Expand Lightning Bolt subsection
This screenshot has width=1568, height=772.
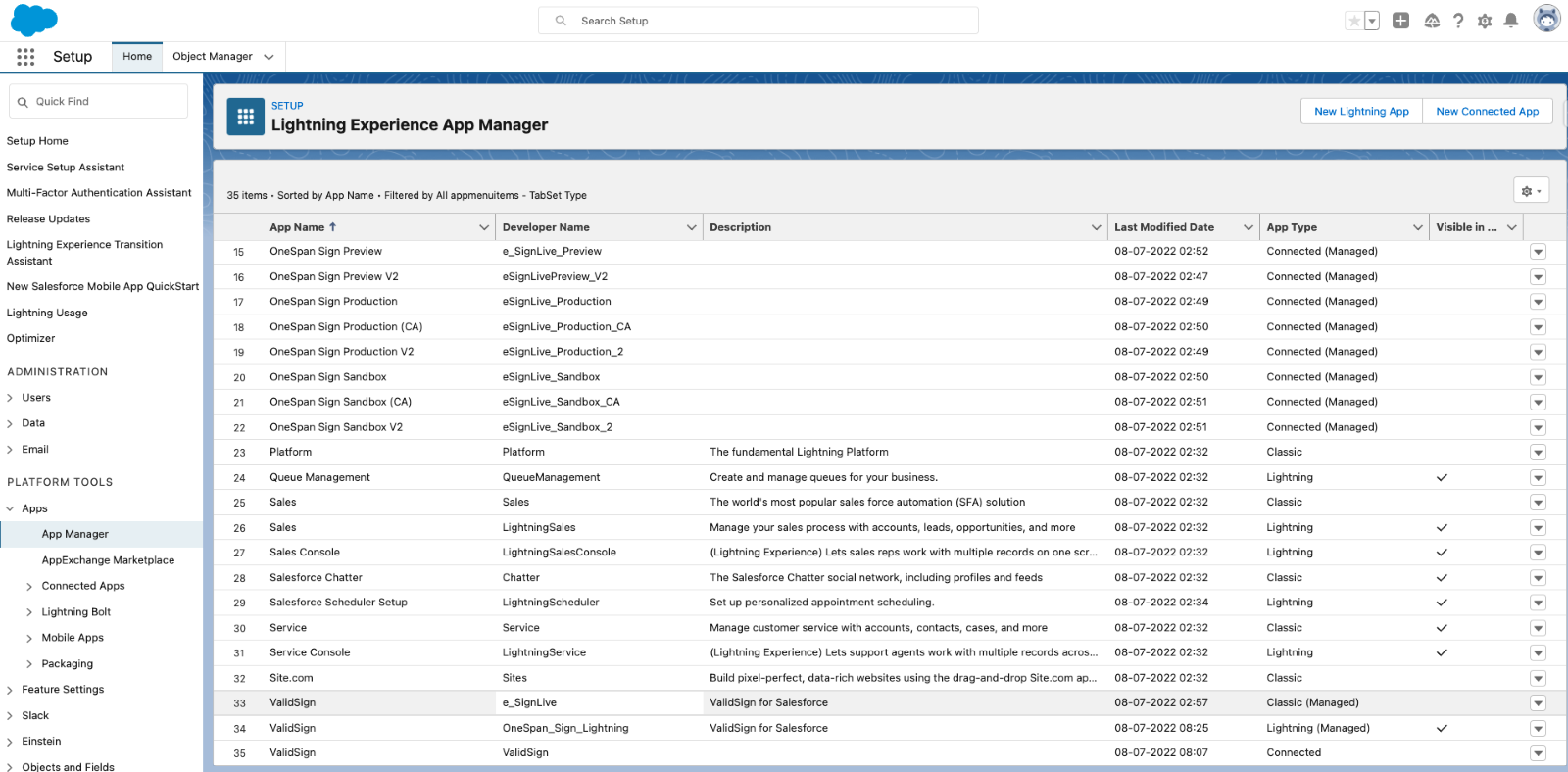[29, 612]
